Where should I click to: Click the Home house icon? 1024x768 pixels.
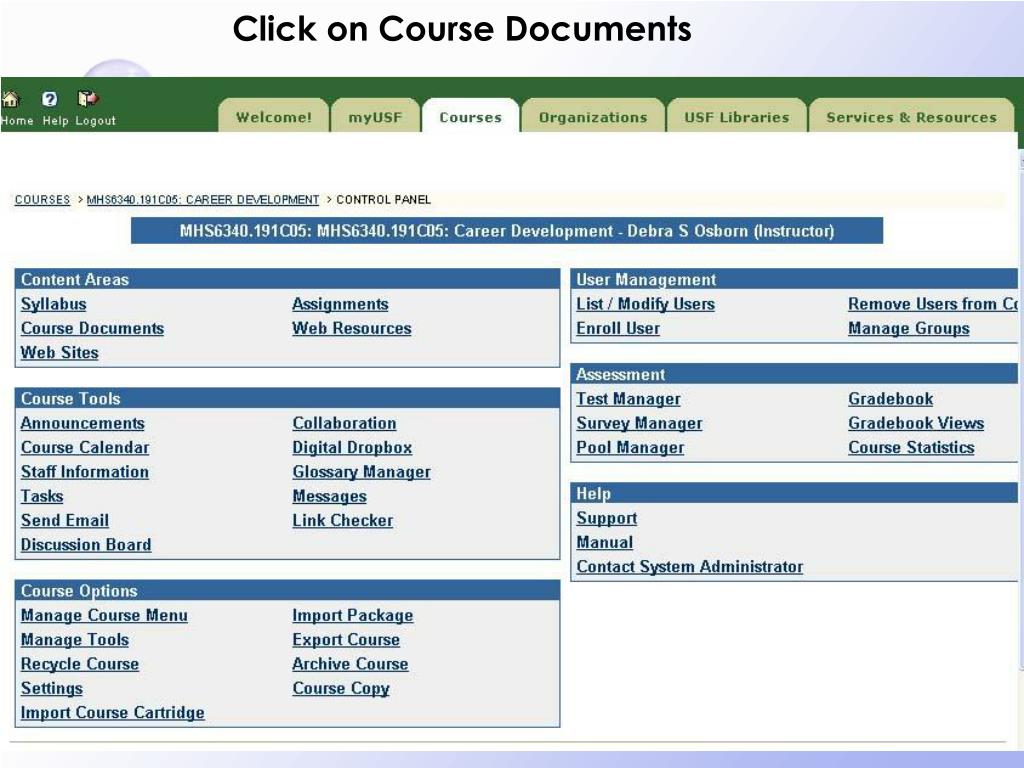pyautogui.click(x=10, y=99)
